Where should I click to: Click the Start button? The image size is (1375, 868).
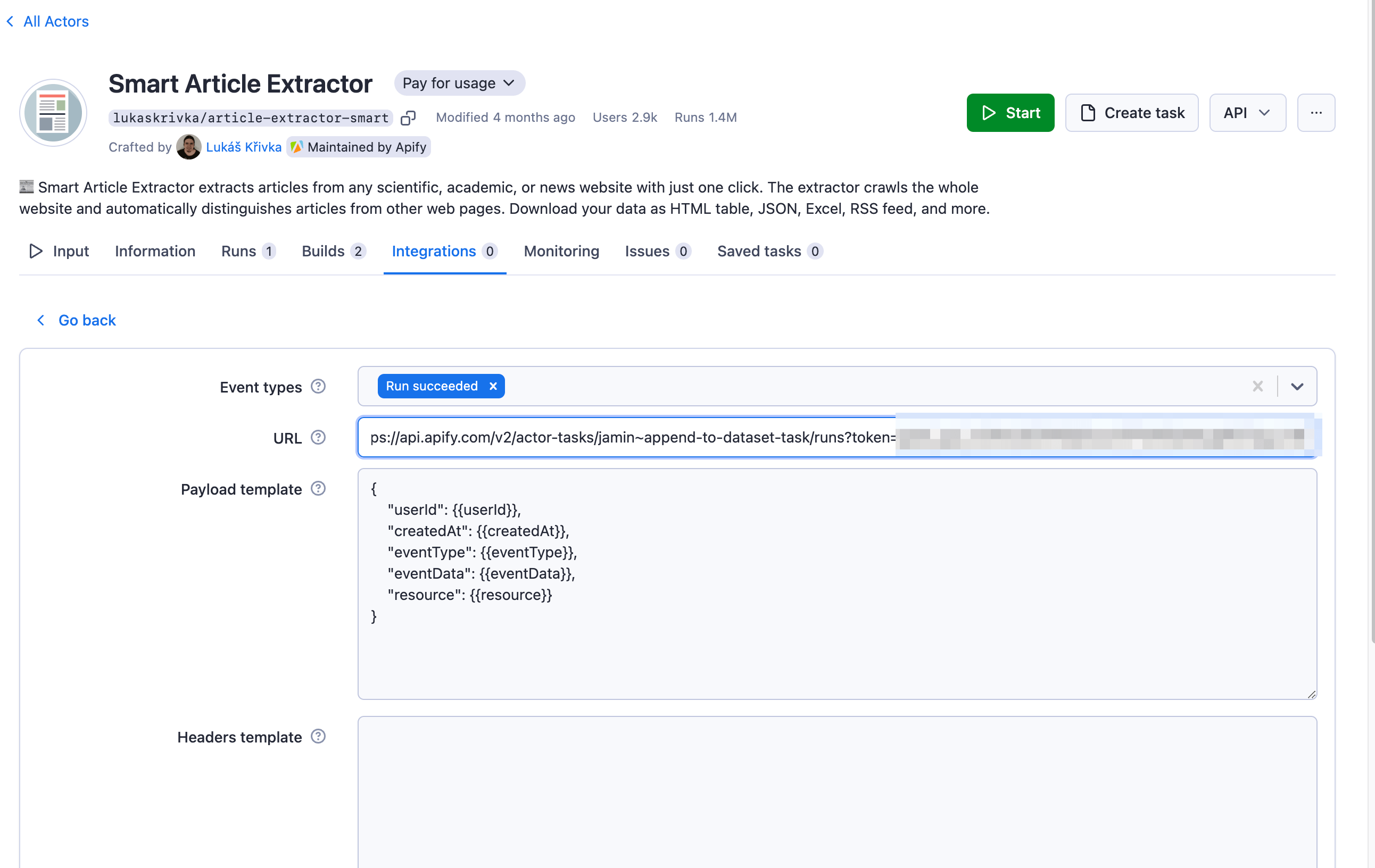[x=1010, y=112]
